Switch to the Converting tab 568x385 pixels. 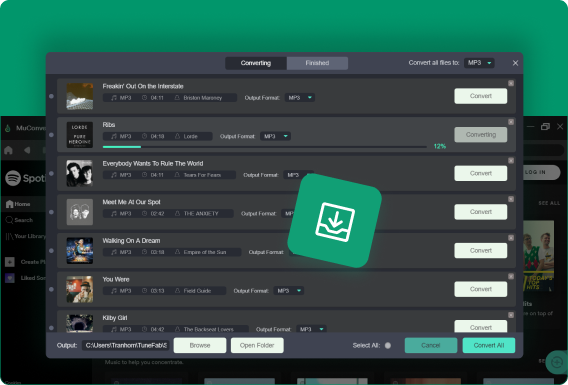click(x=256, y=63)
